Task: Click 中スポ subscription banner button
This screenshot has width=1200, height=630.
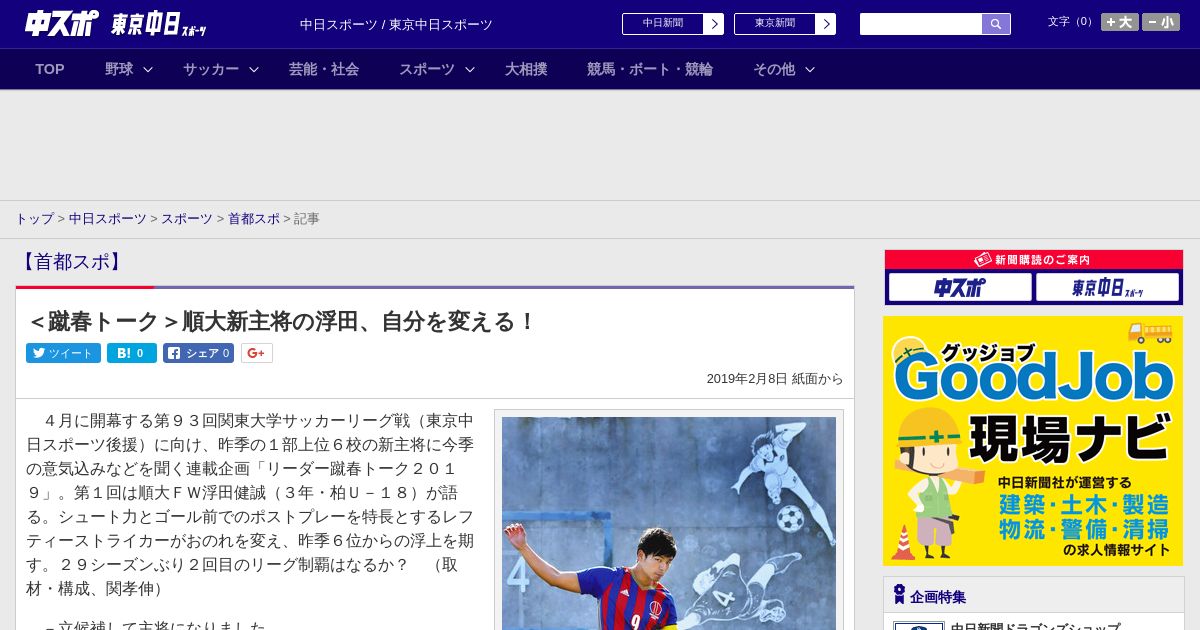Action: pyautogui.click(x=960, y=288)
